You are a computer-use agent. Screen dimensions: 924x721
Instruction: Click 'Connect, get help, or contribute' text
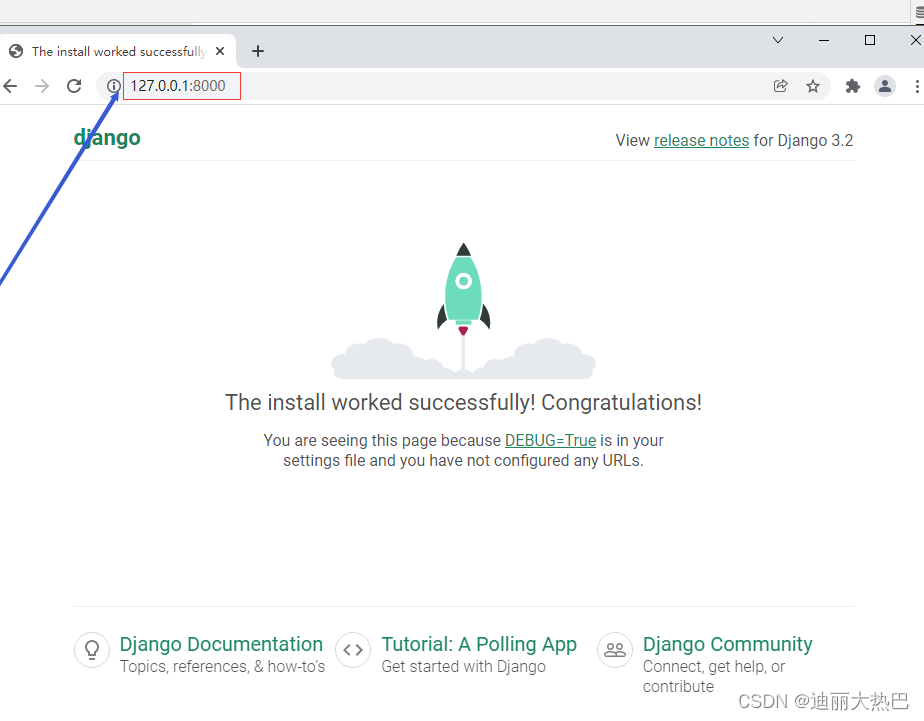click(x=714, y=676)
